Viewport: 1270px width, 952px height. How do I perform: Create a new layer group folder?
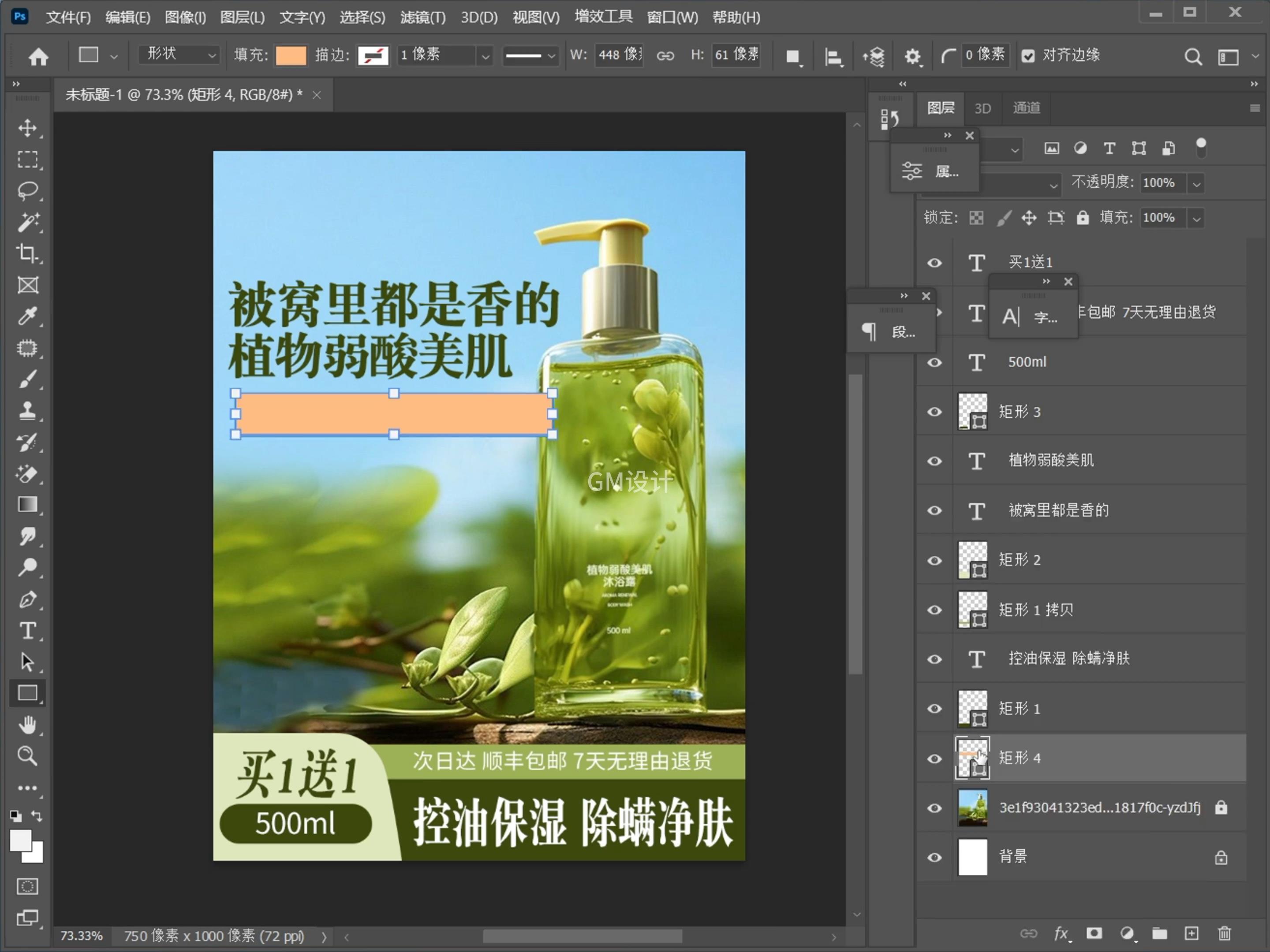coord(1159,933)
